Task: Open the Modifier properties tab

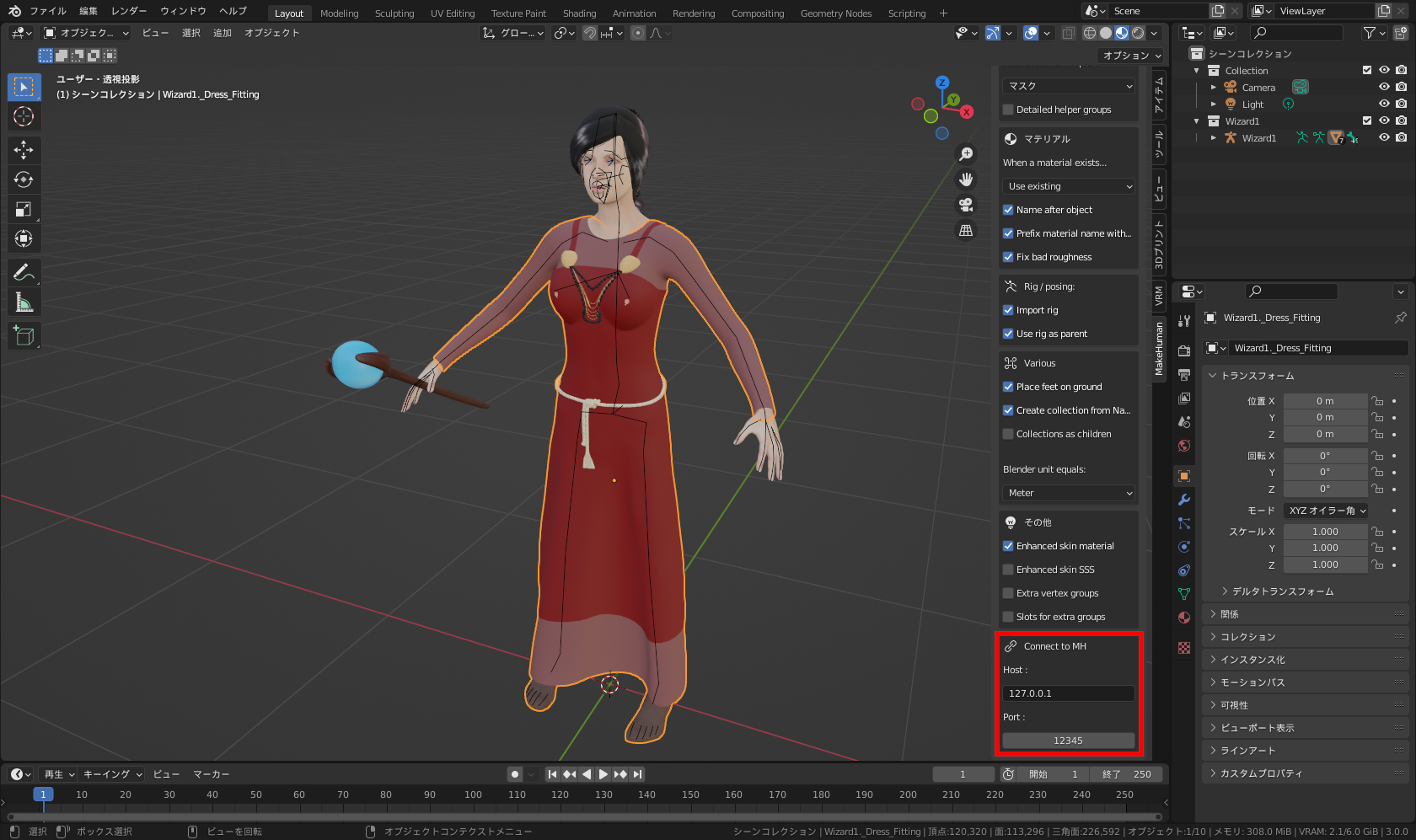Action: coord(1183,500)
